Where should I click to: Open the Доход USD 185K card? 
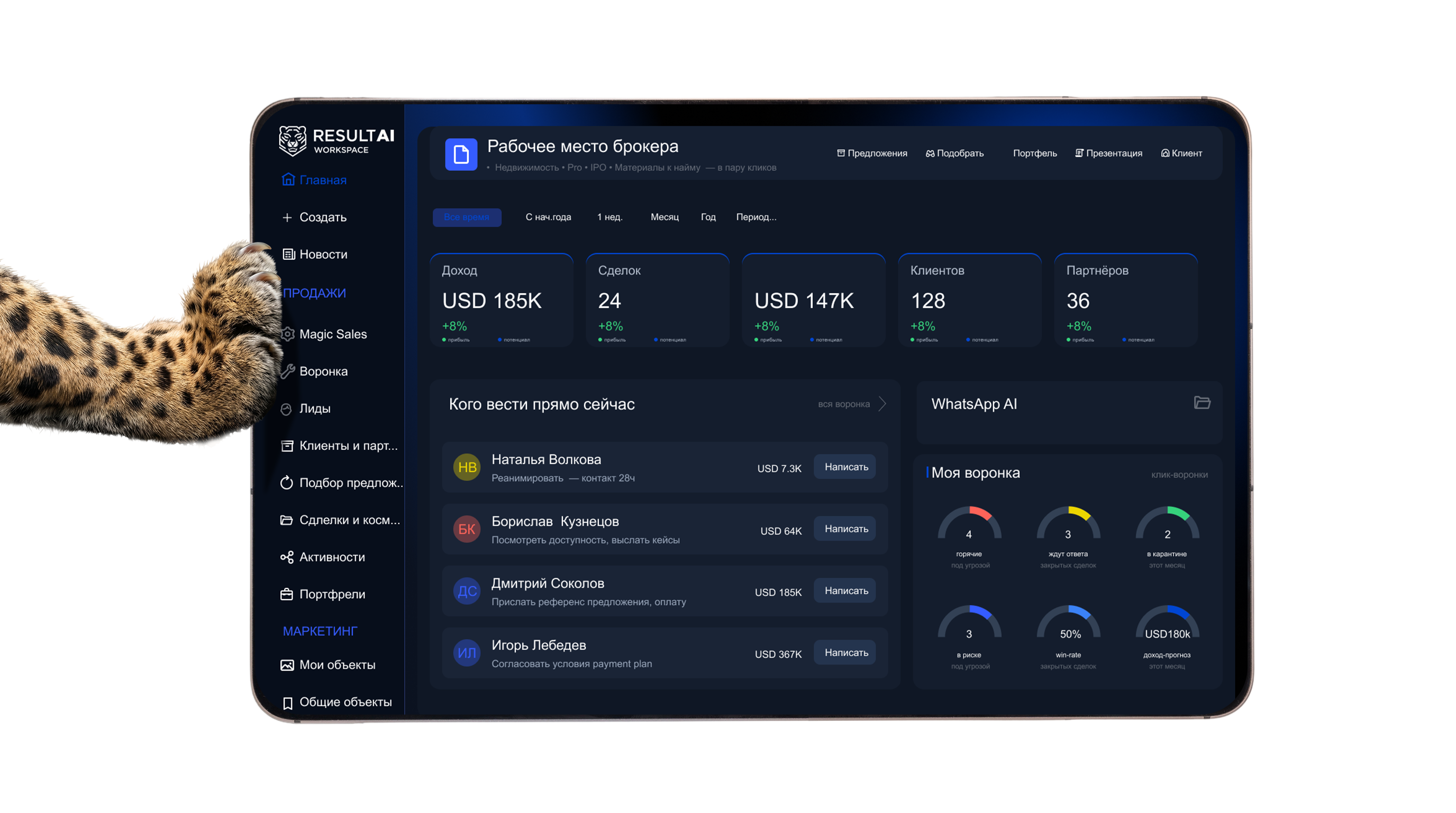[x=502, y=300]
